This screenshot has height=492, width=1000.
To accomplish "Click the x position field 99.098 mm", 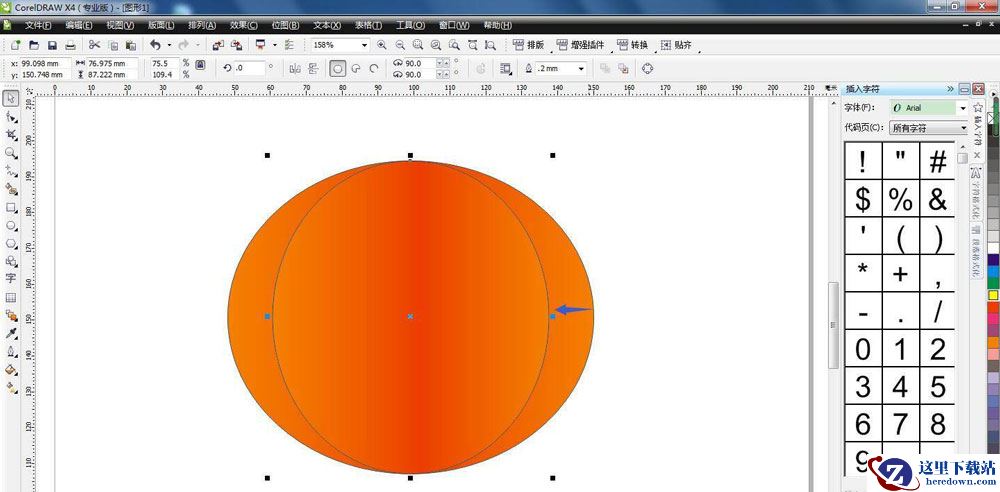I will click(x=45, y=63).
